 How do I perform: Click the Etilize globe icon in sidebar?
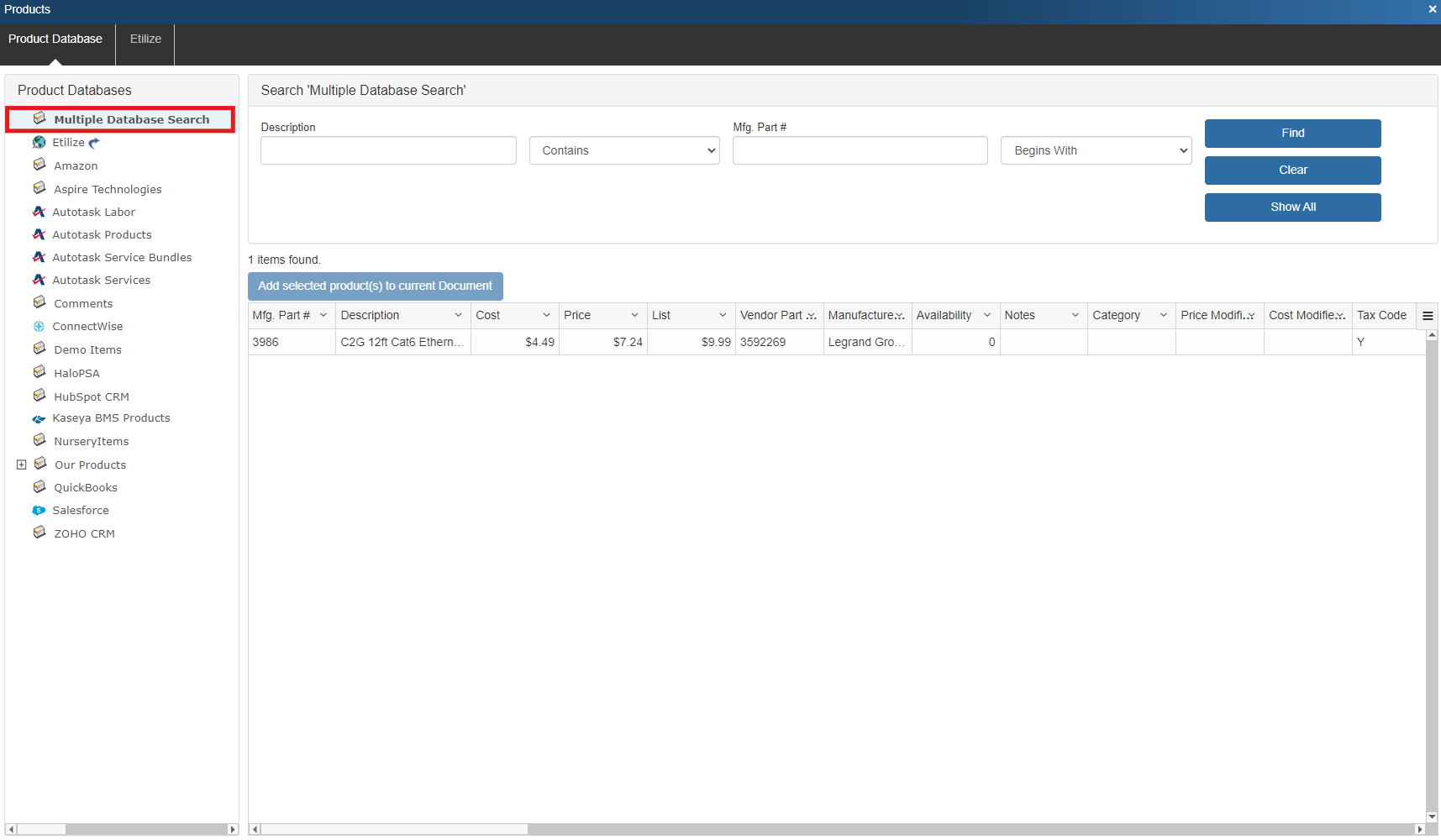(39, 143)
